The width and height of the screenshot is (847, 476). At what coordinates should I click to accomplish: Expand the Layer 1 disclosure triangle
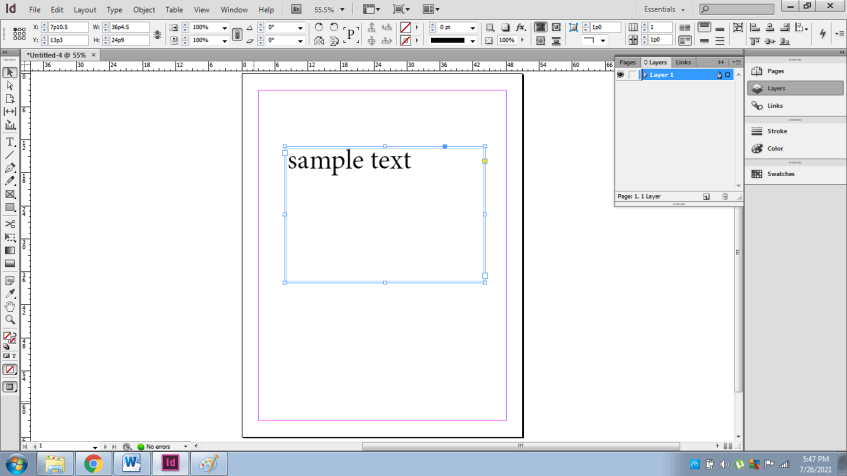[644, 75]
